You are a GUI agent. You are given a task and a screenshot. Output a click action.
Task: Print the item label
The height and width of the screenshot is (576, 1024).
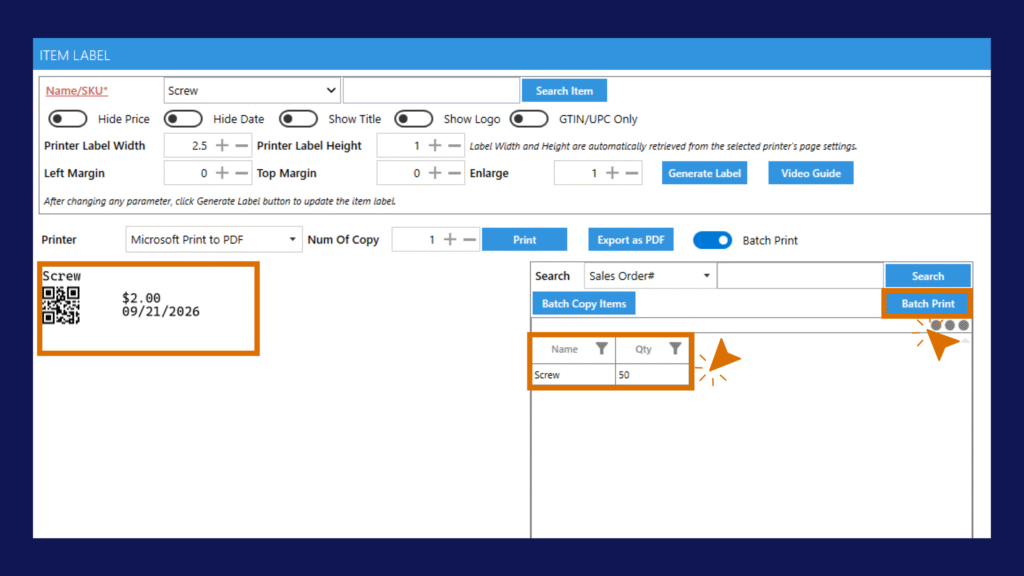[x=524, y=240]
